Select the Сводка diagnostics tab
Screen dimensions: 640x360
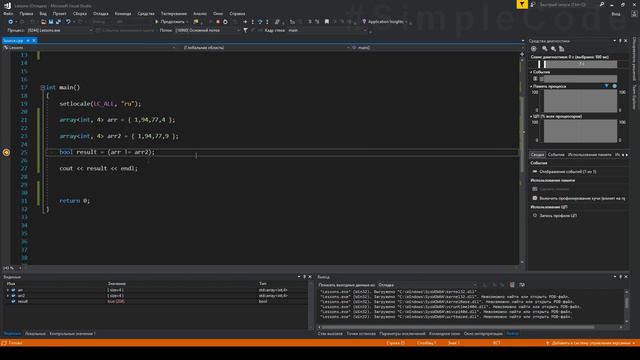537,155
